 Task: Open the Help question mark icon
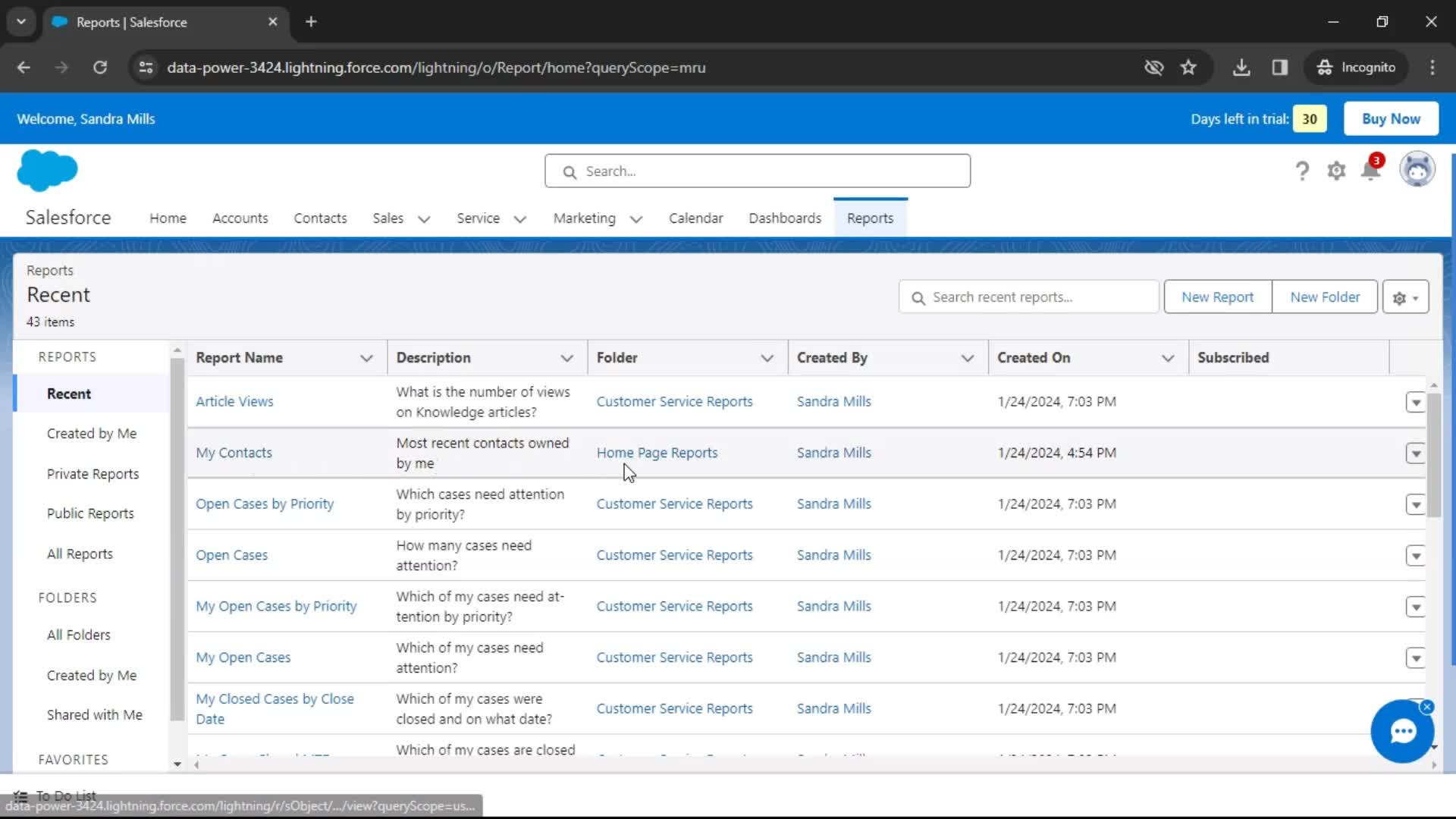pyautogui.click(x=1302, y=171)
